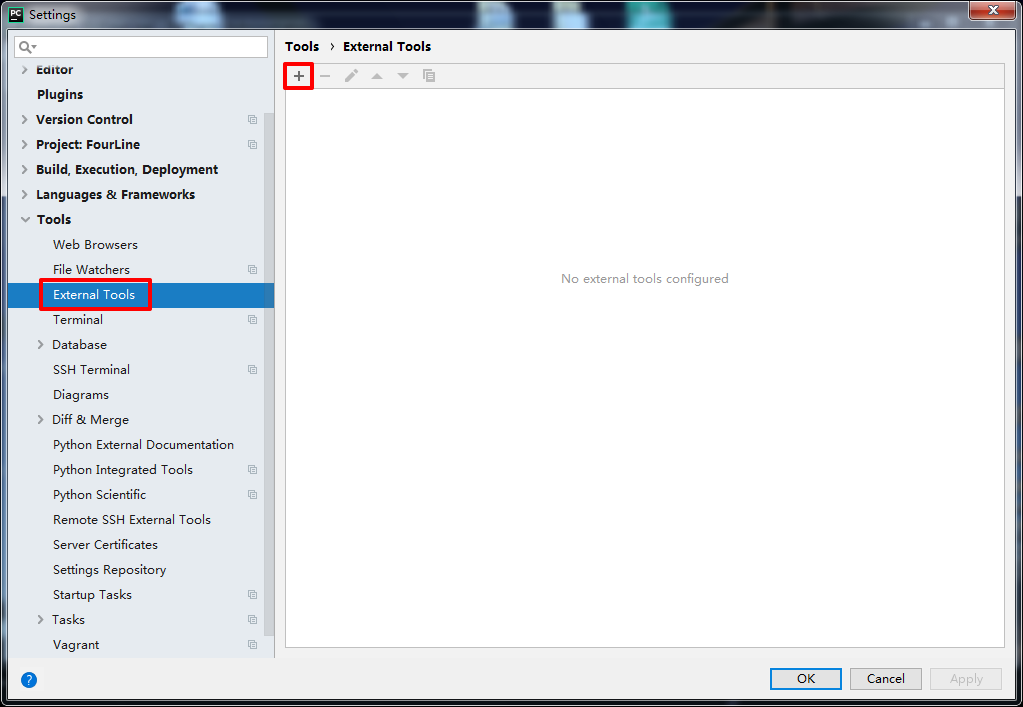Select External Tools in the tree
Image resolution: width=1023 pixels, height=707 pixels.
point(94,295)
